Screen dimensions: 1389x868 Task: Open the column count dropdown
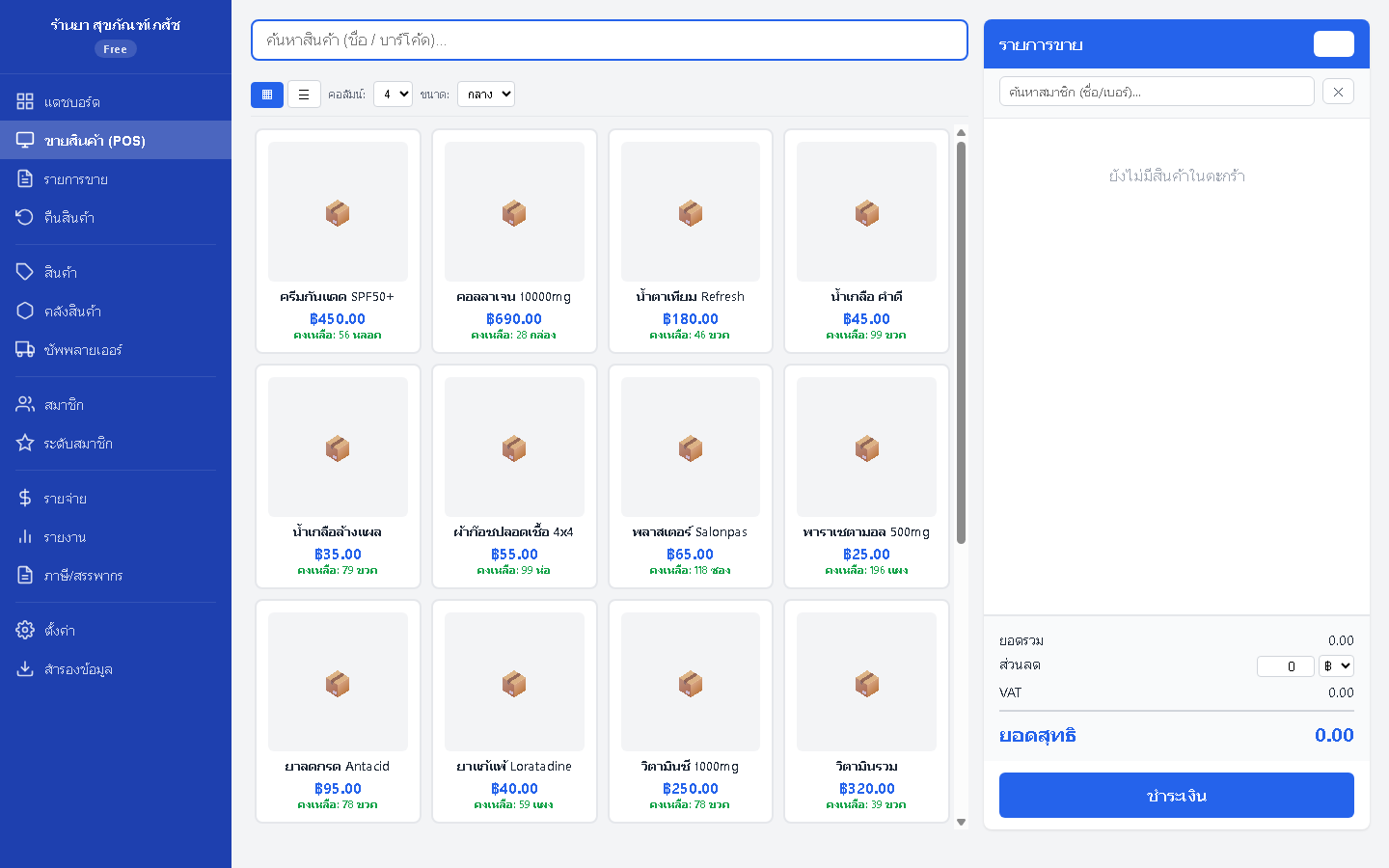(393, 95)
